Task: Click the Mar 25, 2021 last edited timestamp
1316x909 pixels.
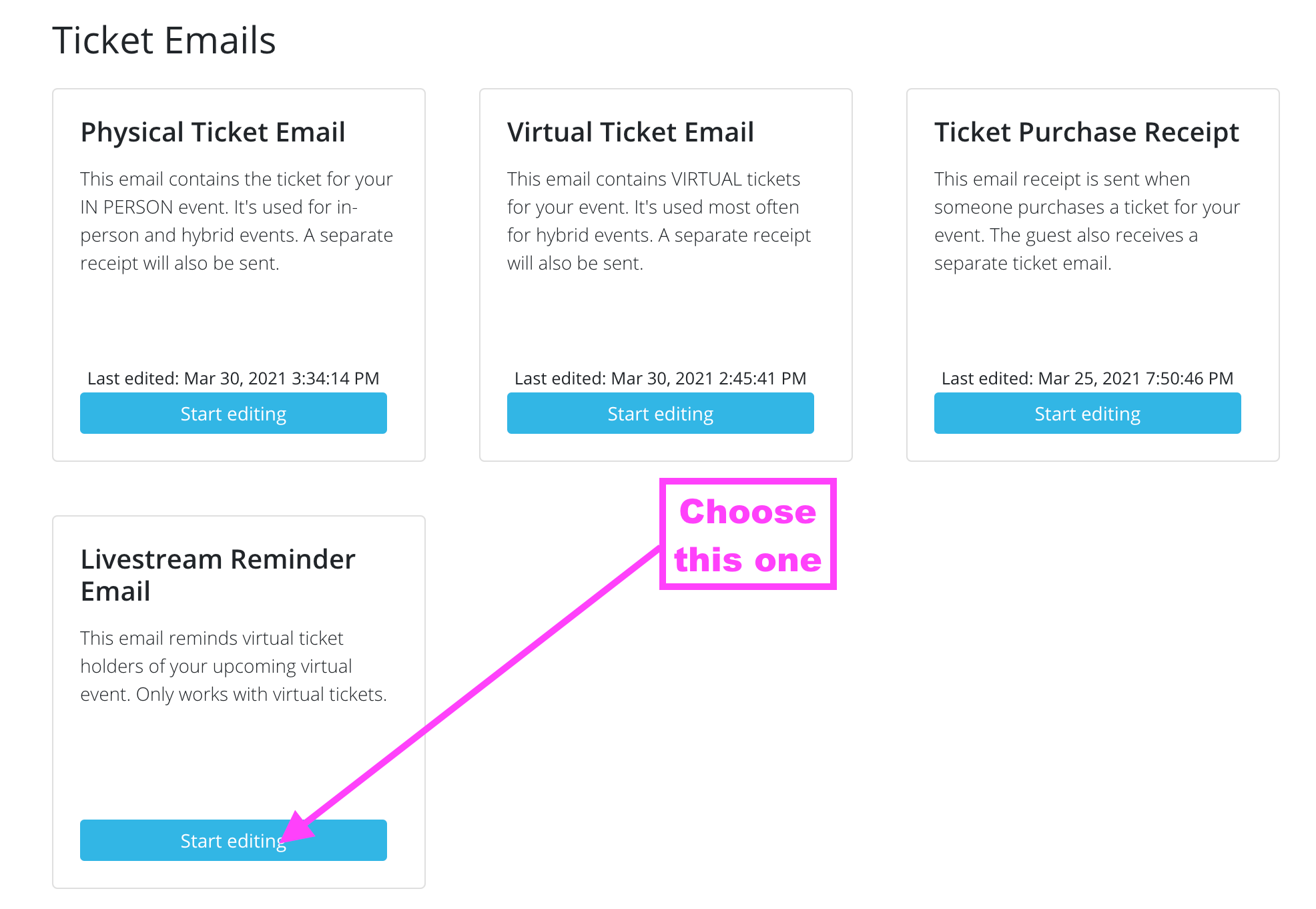Action: 1087,378
